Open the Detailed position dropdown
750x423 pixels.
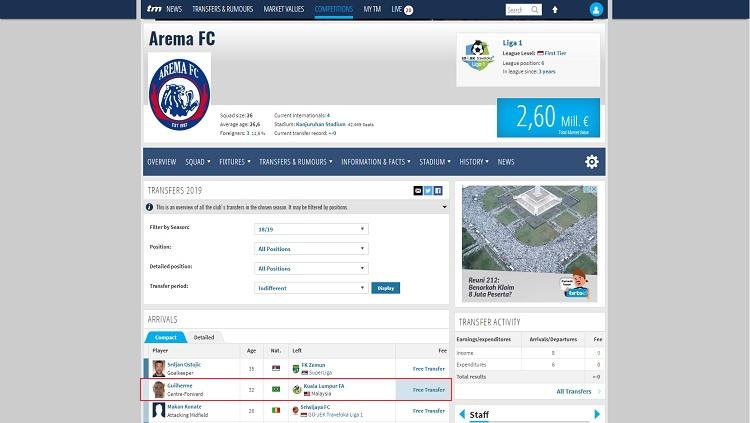point(311,268)
